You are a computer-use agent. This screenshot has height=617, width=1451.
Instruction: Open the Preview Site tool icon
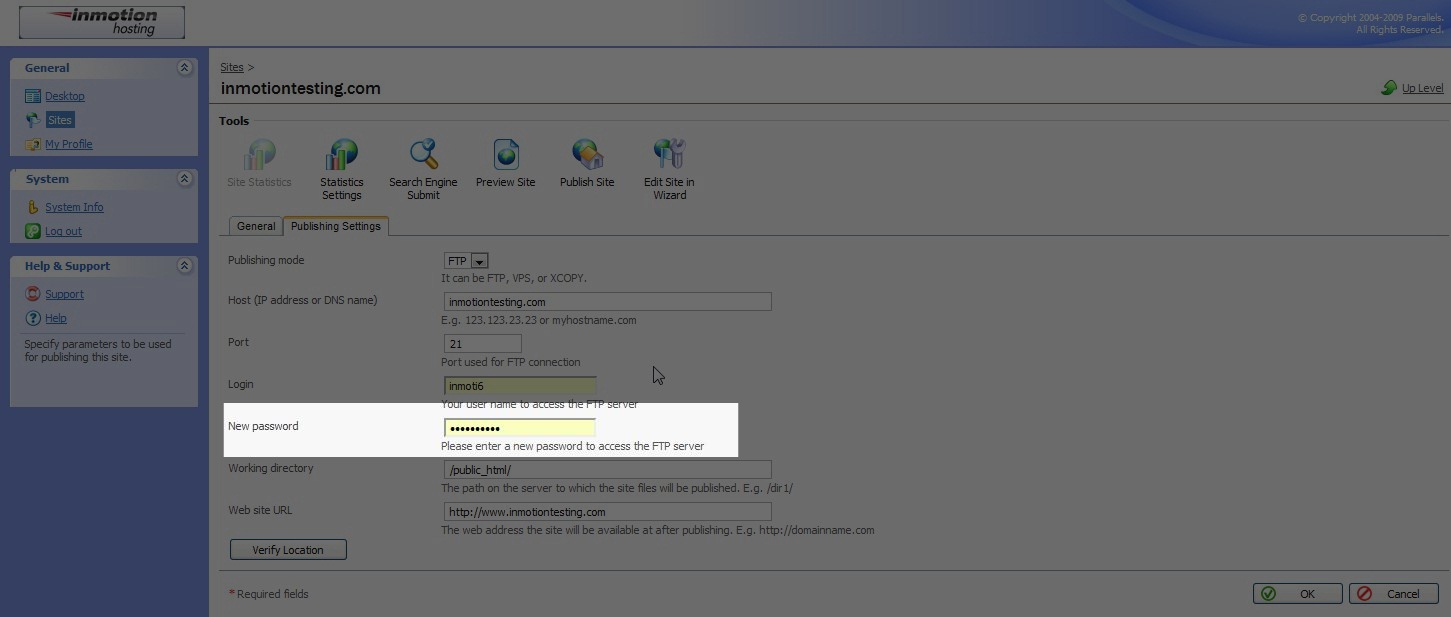[x=506, y=155]
